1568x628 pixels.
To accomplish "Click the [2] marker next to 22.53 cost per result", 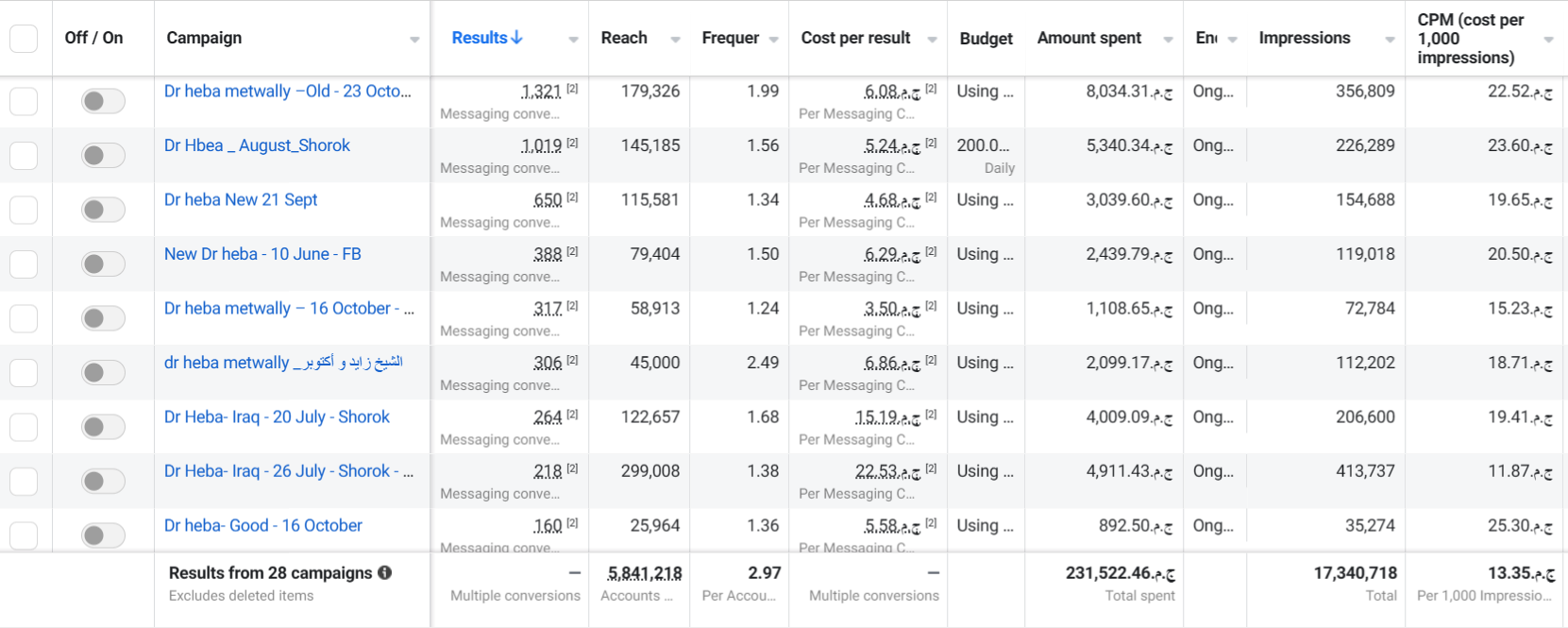I will pos(931,468).
